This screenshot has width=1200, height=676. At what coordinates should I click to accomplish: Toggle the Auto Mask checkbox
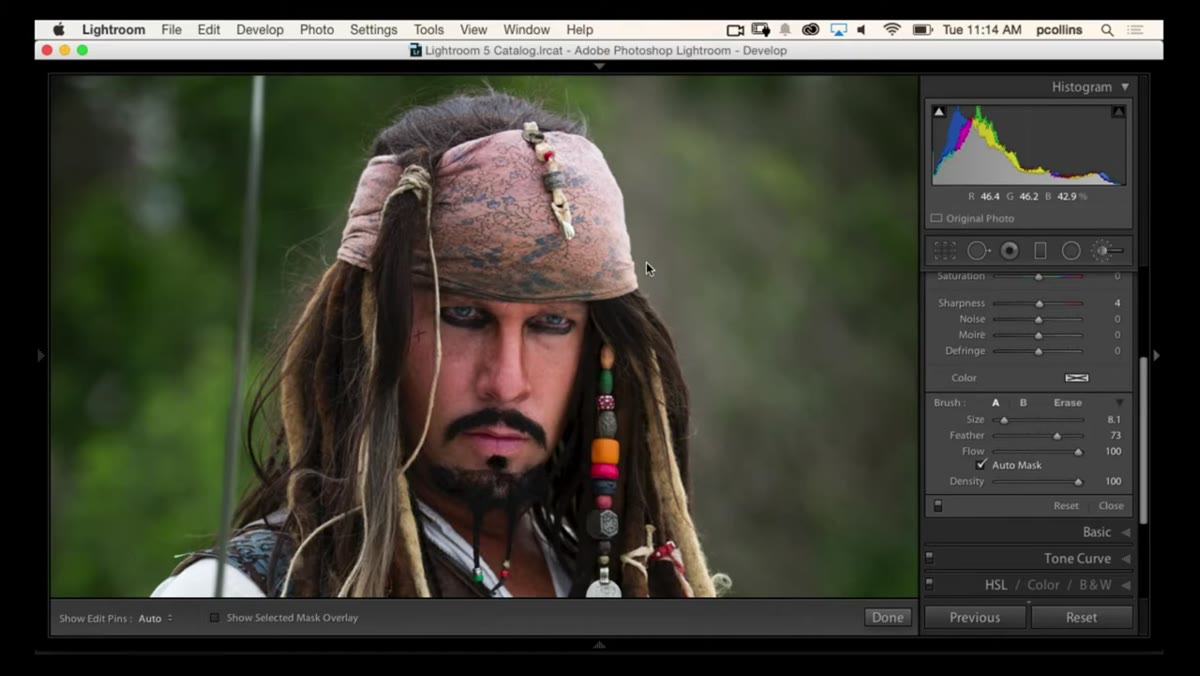click(x=981, y=465)
